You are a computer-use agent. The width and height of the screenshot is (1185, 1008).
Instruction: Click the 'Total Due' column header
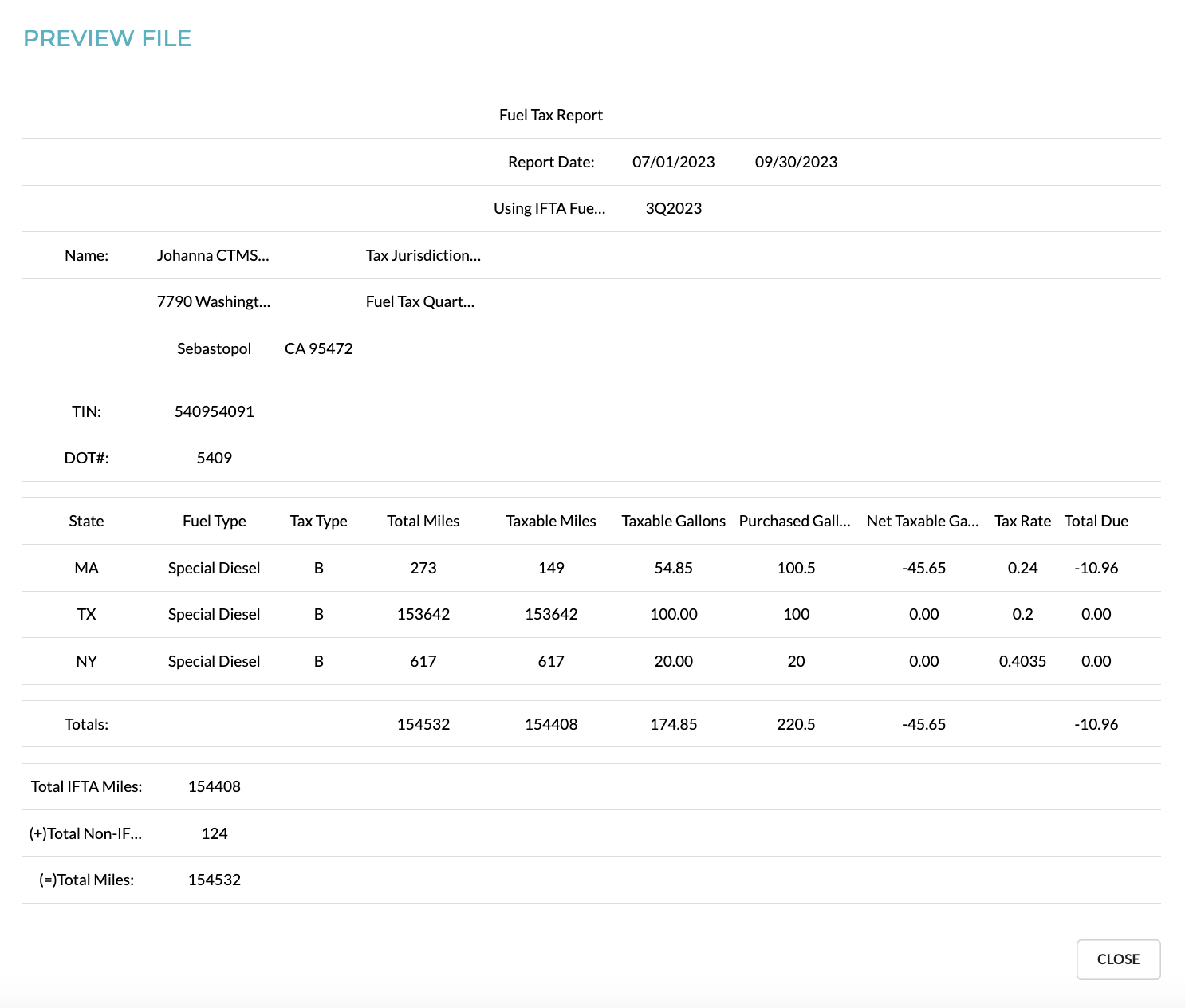click(1096, 521)
